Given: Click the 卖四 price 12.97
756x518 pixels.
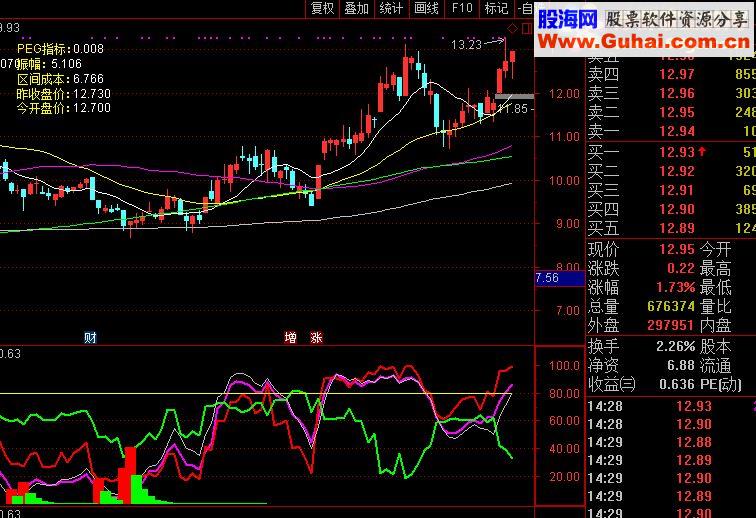Looking at the screenshot, I should coord(677,74).
